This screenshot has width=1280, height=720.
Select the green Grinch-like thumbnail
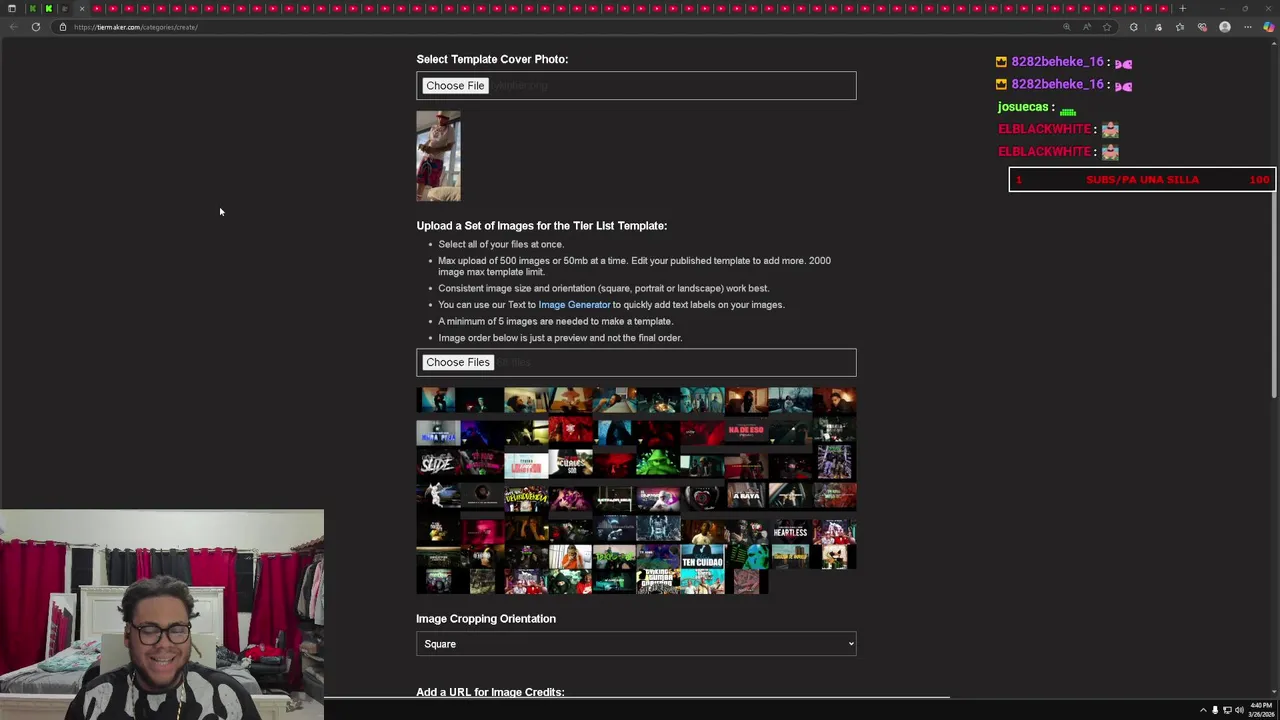coord(658,463)
